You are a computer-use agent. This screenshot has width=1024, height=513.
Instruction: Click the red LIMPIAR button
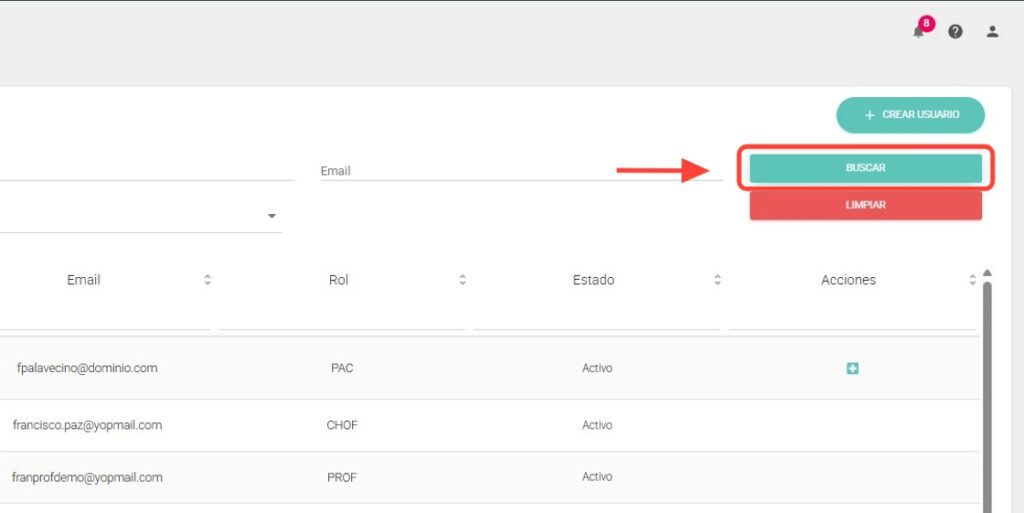(x=865, y=205)
